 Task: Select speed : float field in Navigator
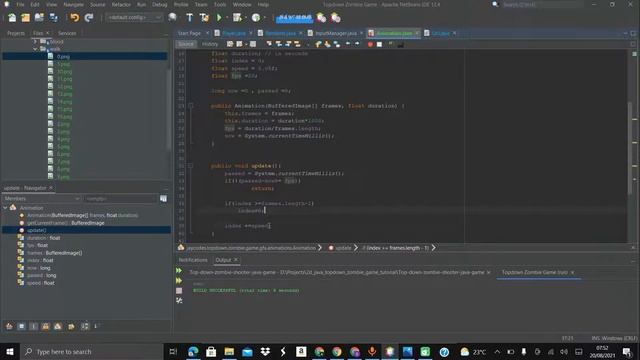click(x=40, y=283)
